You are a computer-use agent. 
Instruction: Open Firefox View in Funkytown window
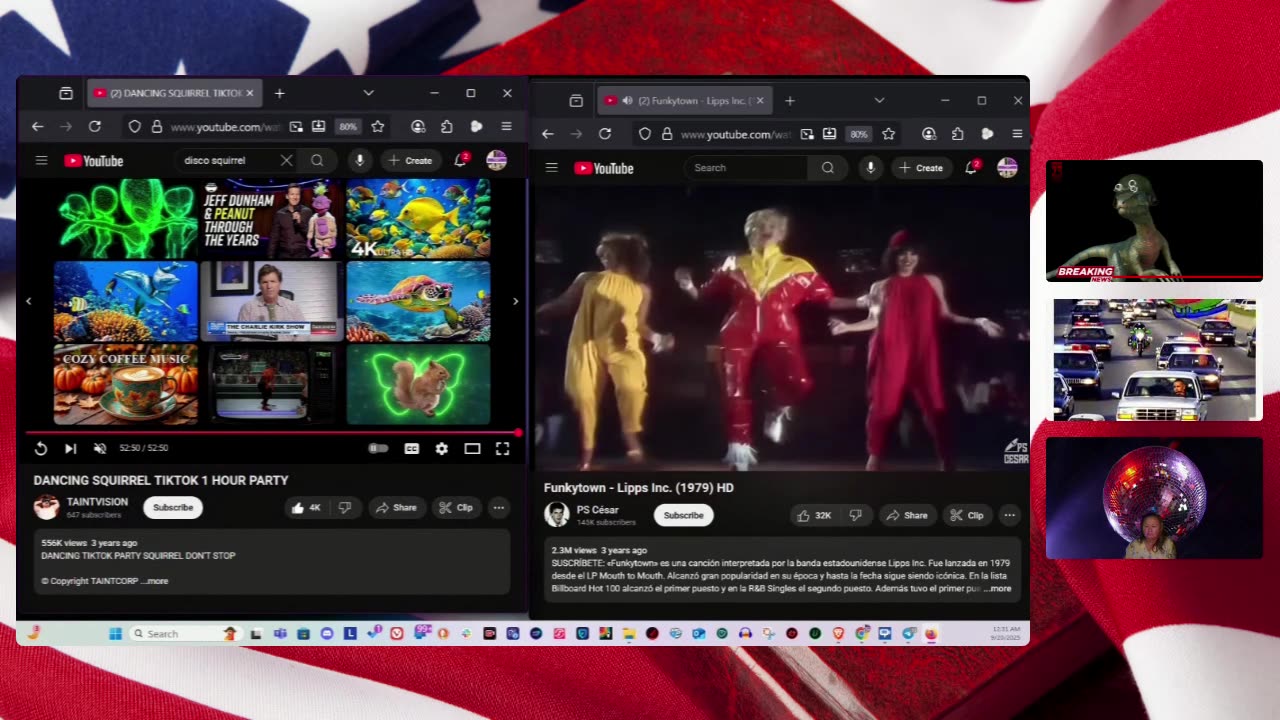[576, 101]
